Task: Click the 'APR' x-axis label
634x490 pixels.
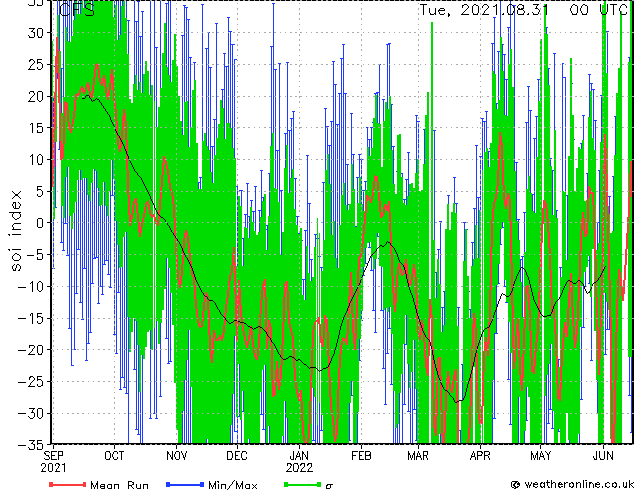Action: [480, 456]
